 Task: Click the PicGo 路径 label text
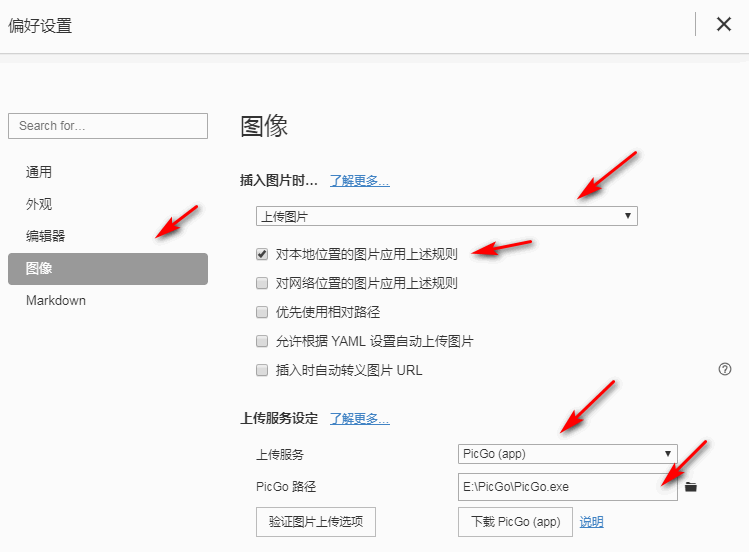tap(286, 487)
